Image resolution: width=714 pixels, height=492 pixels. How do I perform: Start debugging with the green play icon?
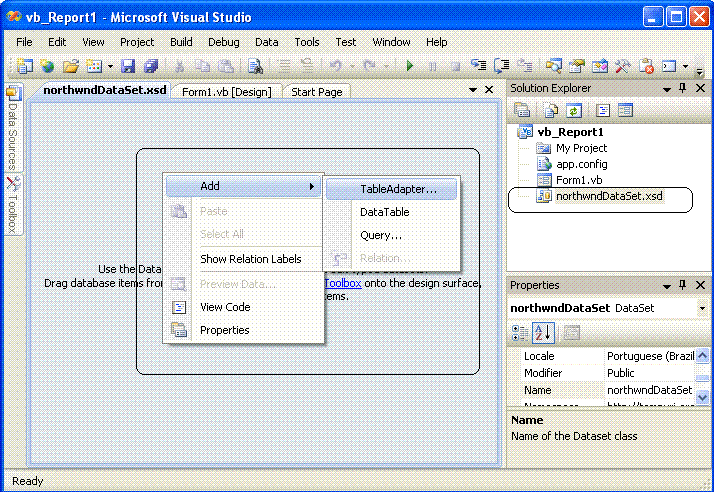click(x=410, y=67)
